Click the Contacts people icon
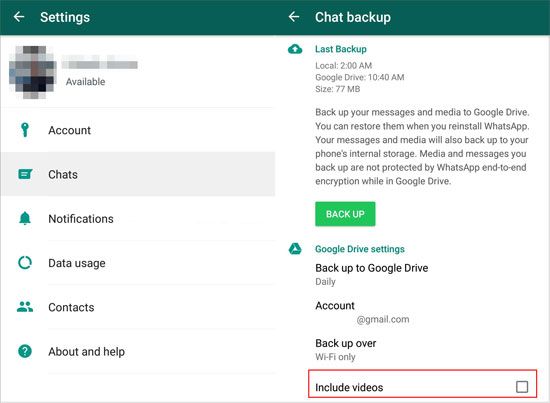This screenshot has height=403, width=550. tap(25, 307)
